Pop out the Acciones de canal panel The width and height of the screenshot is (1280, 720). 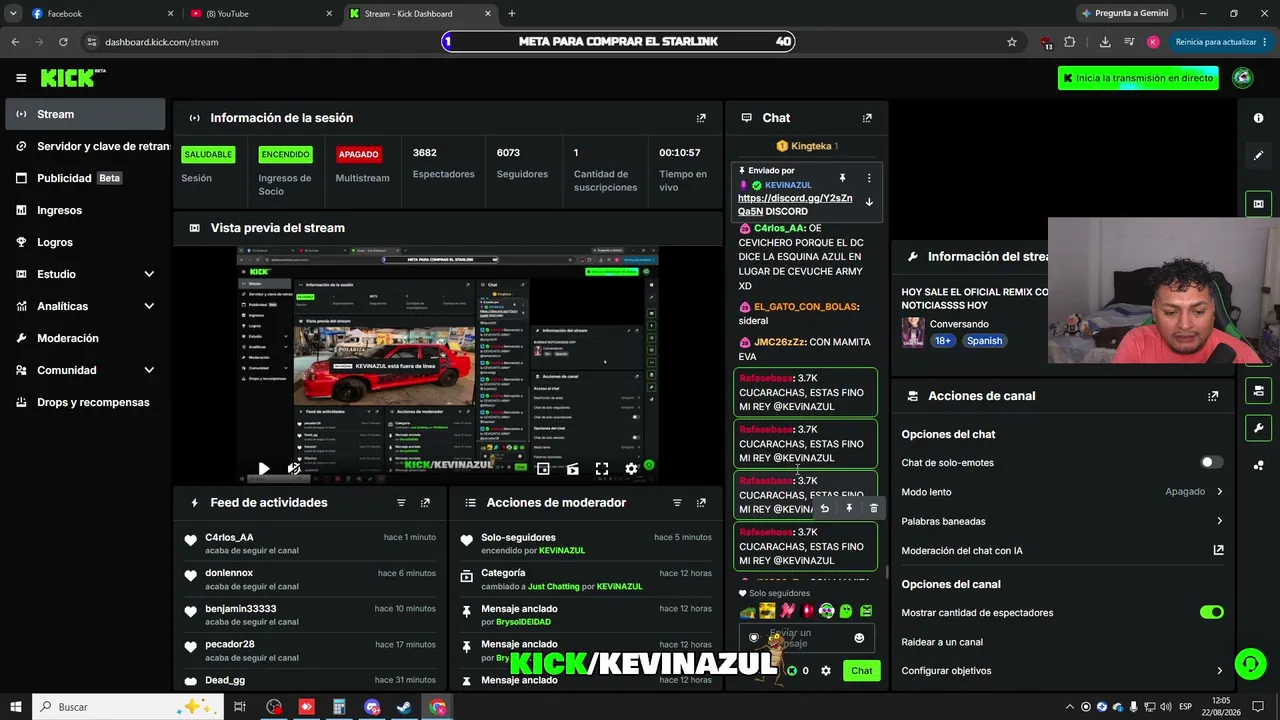[1213, 396]
